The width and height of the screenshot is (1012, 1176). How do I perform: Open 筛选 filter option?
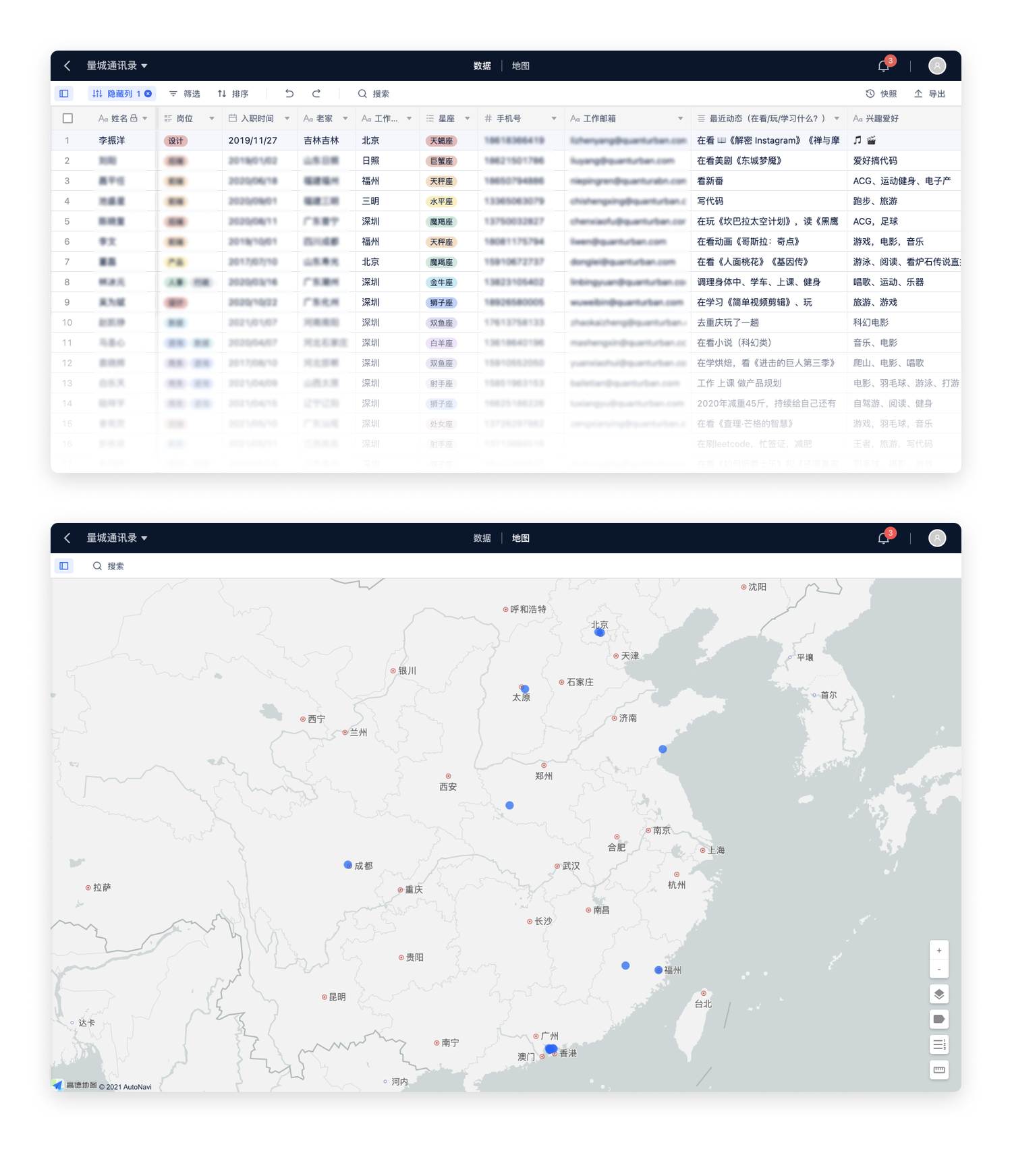185,94
